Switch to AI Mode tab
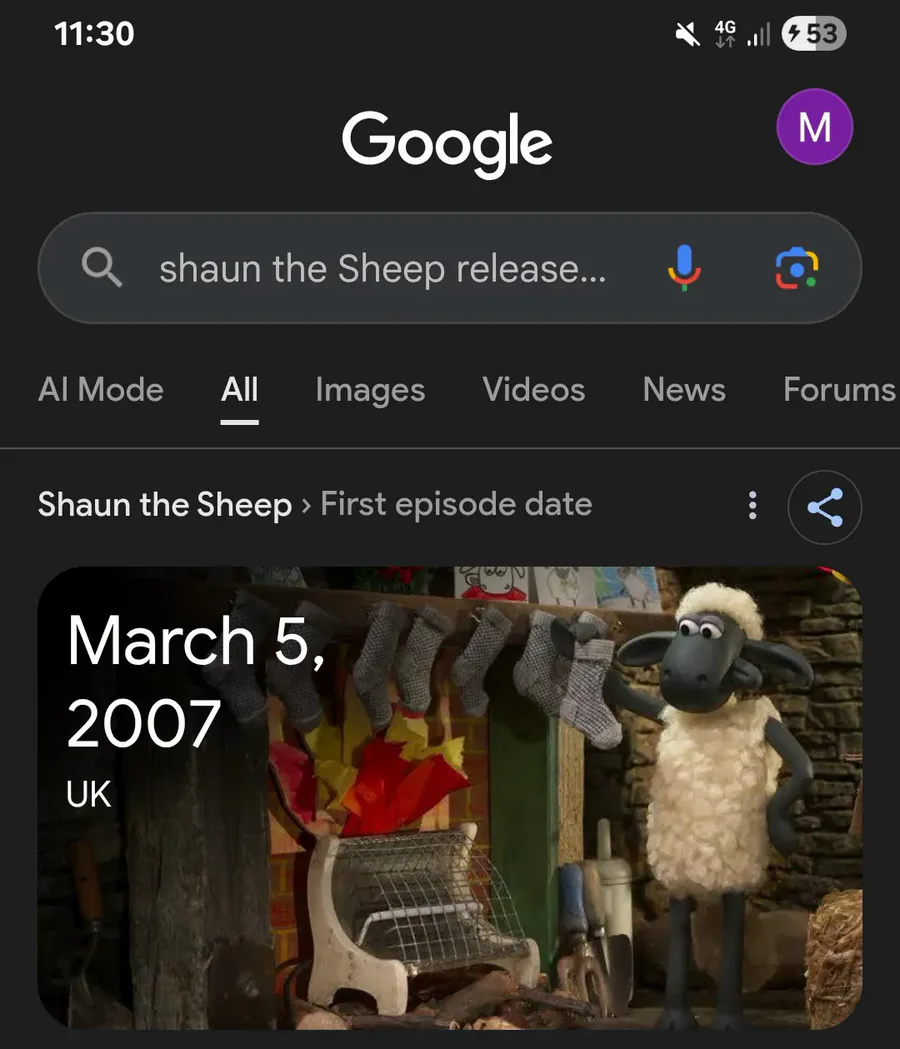Screen dimensions: 900x1049 coord(101,389)
